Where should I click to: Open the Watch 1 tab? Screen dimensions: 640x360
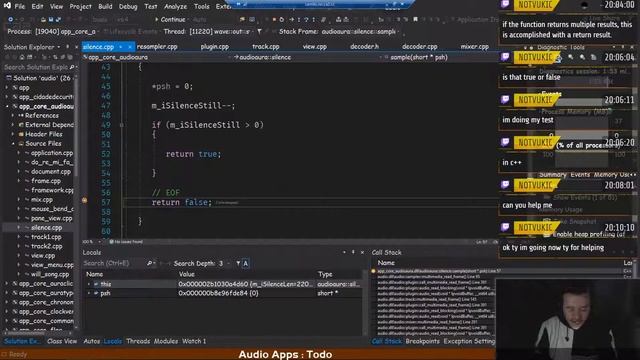(194, 341)
